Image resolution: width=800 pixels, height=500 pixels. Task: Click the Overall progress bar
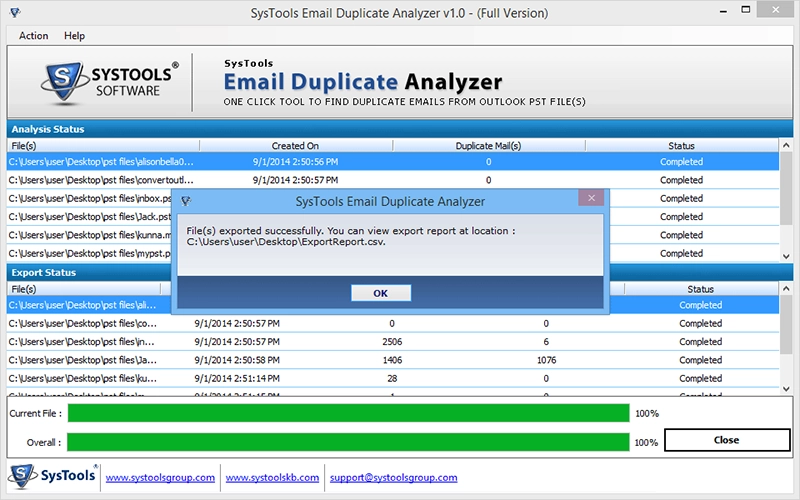coord(348,442)
